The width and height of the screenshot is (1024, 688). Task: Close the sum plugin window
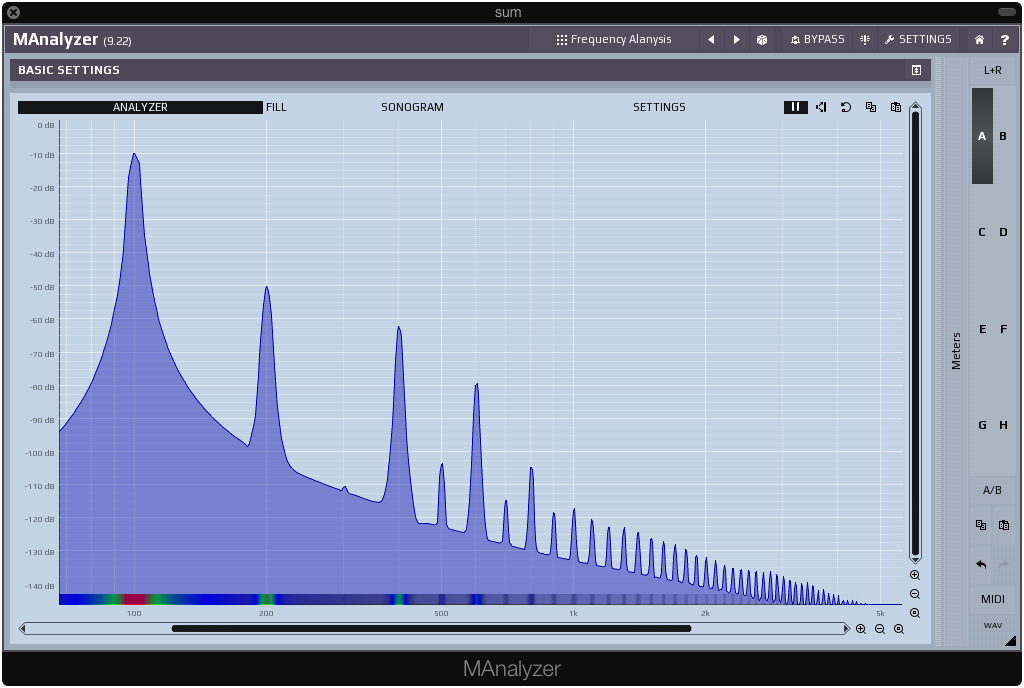[13, 12]
